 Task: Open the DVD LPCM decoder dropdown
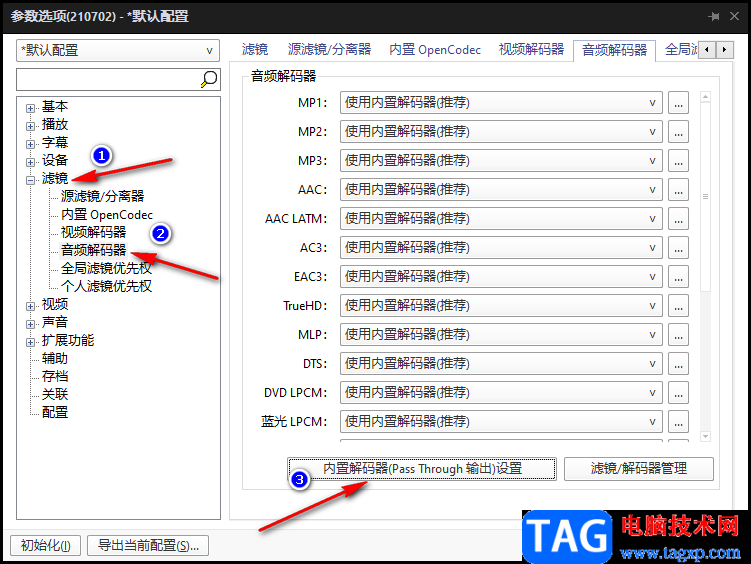click(501, 393)
